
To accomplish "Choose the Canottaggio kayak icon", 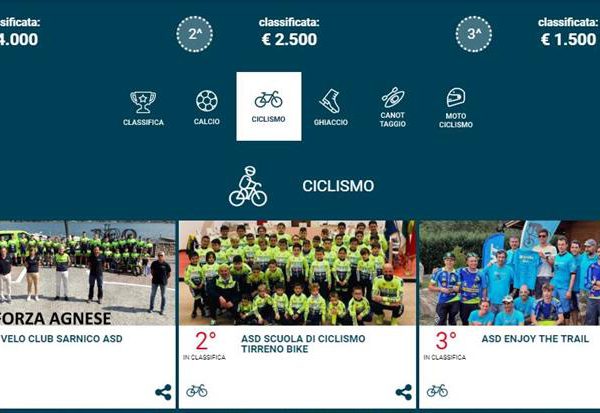I will coord(393,108).
